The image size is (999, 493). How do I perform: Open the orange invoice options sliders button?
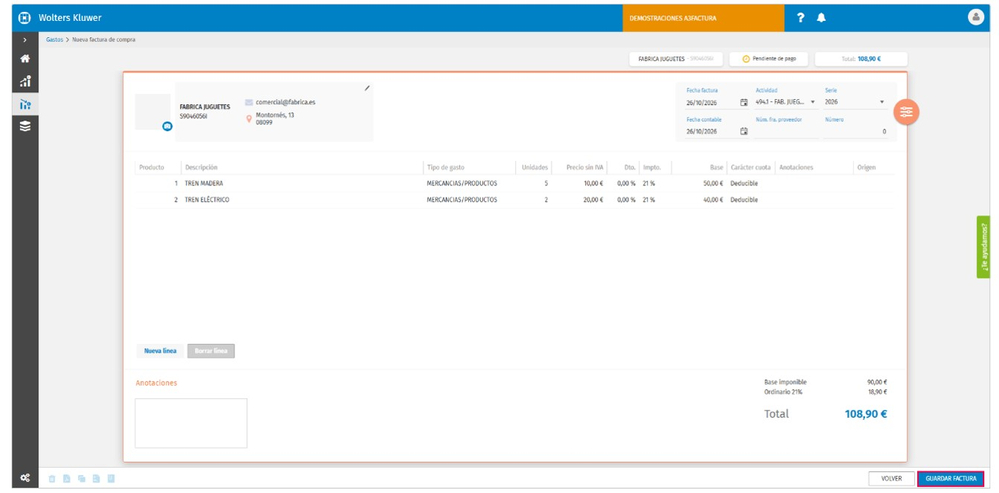(907, 111)
